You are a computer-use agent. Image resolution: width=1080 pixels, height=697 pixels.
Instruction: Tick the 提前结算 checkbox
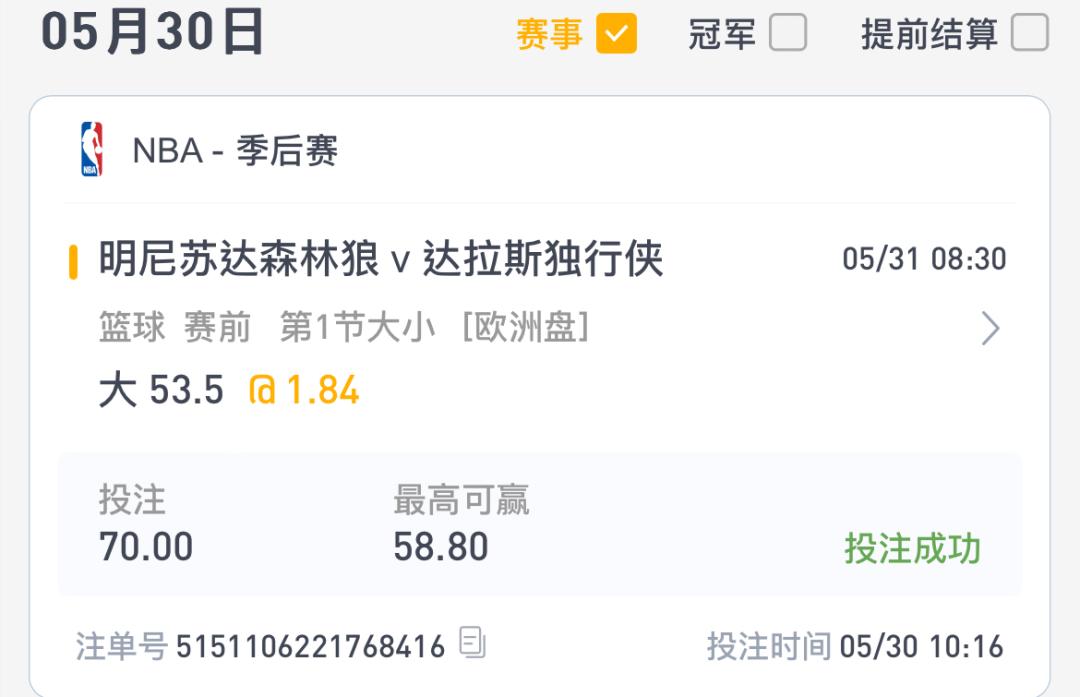tap(1030, 33)
